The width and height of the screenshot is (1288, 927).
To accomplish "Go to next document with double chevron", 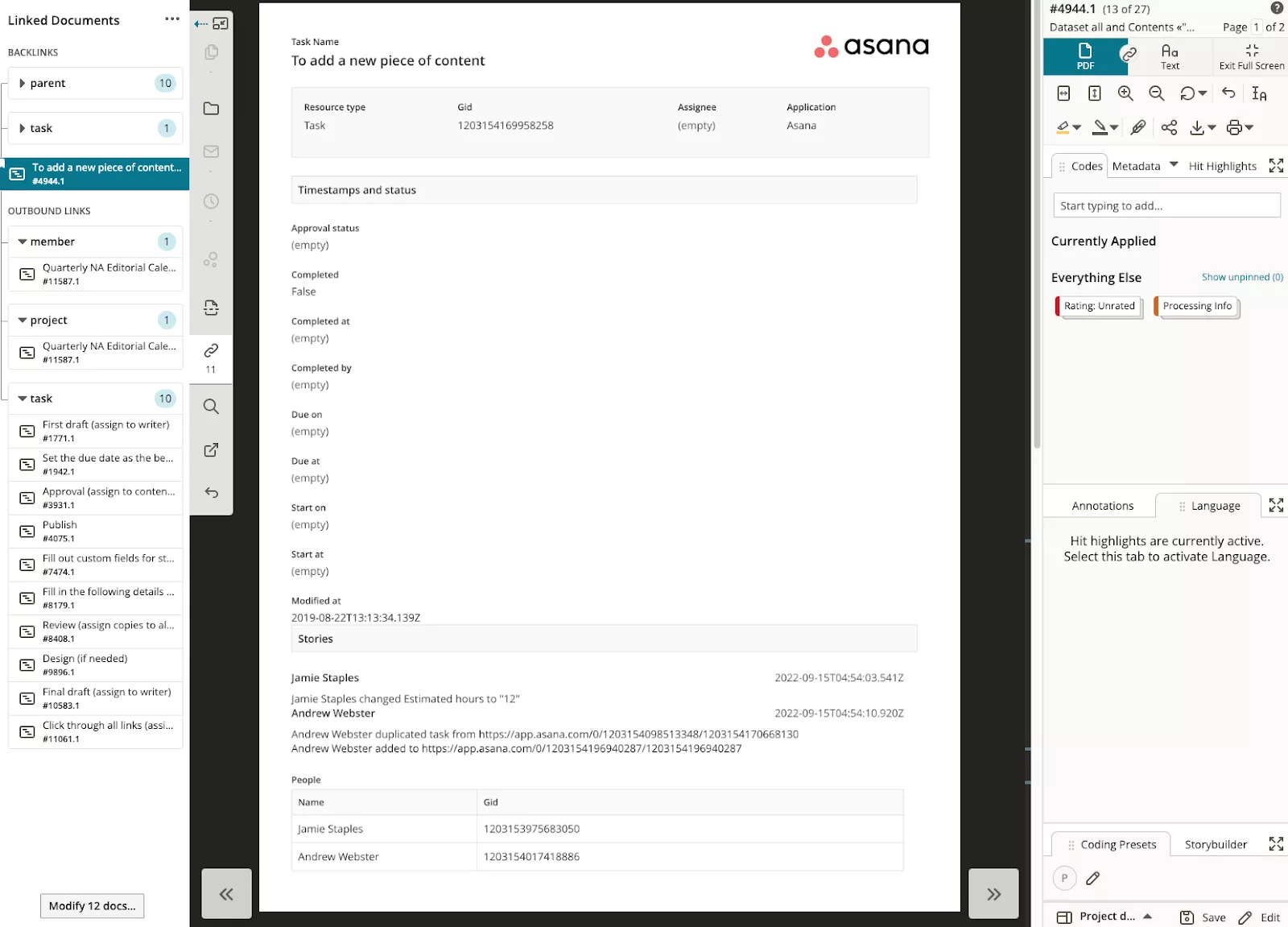I will pos(993,894).
